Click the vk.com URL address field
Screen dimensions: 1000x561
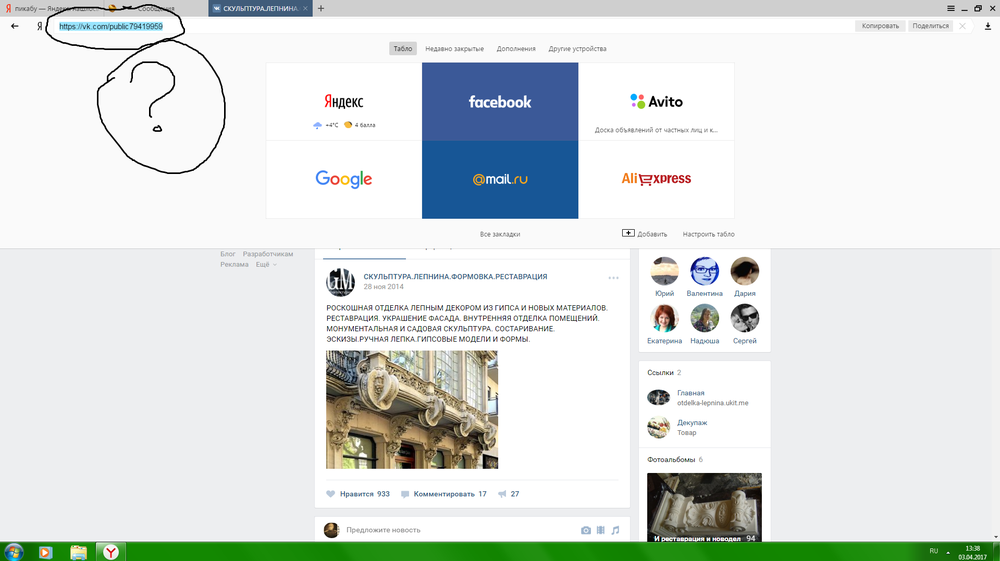[x=111, y=26]
